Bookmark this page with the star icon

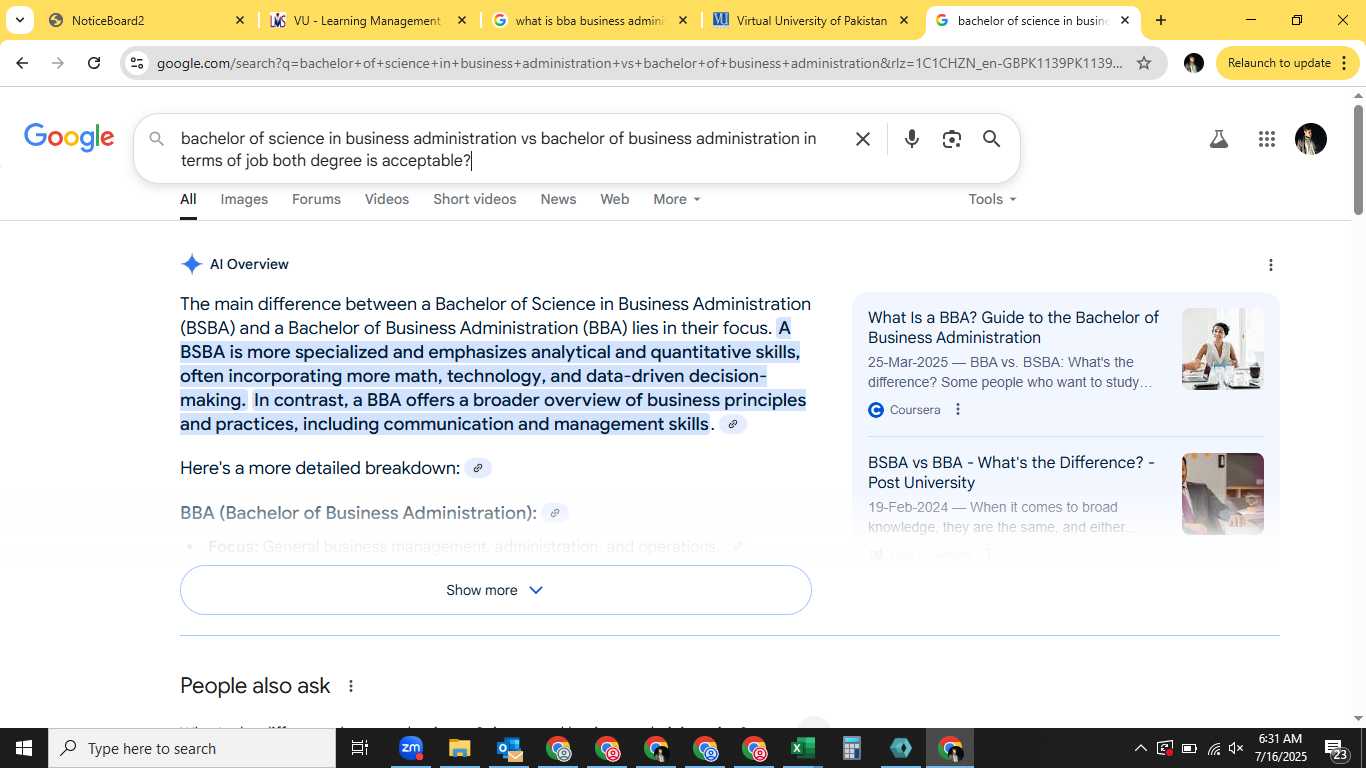pos(1144,63)
